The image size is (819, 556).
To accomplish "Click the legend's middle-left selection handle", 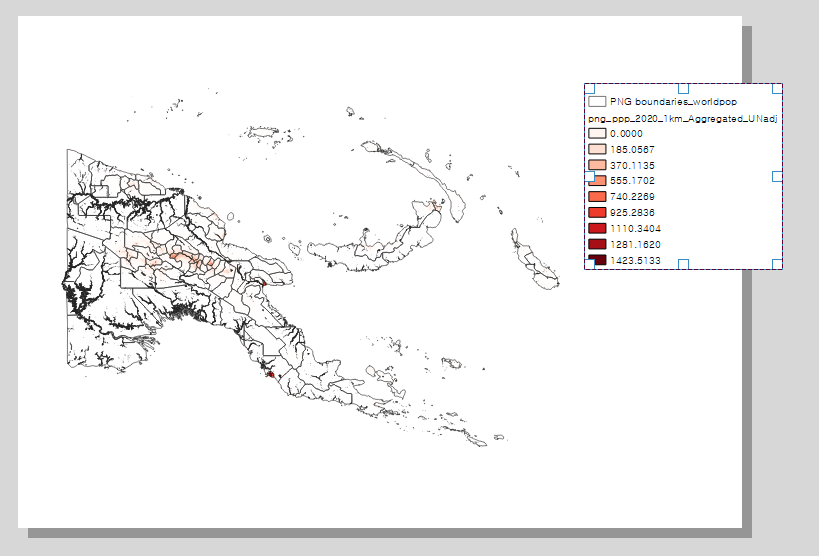I will (x=589, y=177).
